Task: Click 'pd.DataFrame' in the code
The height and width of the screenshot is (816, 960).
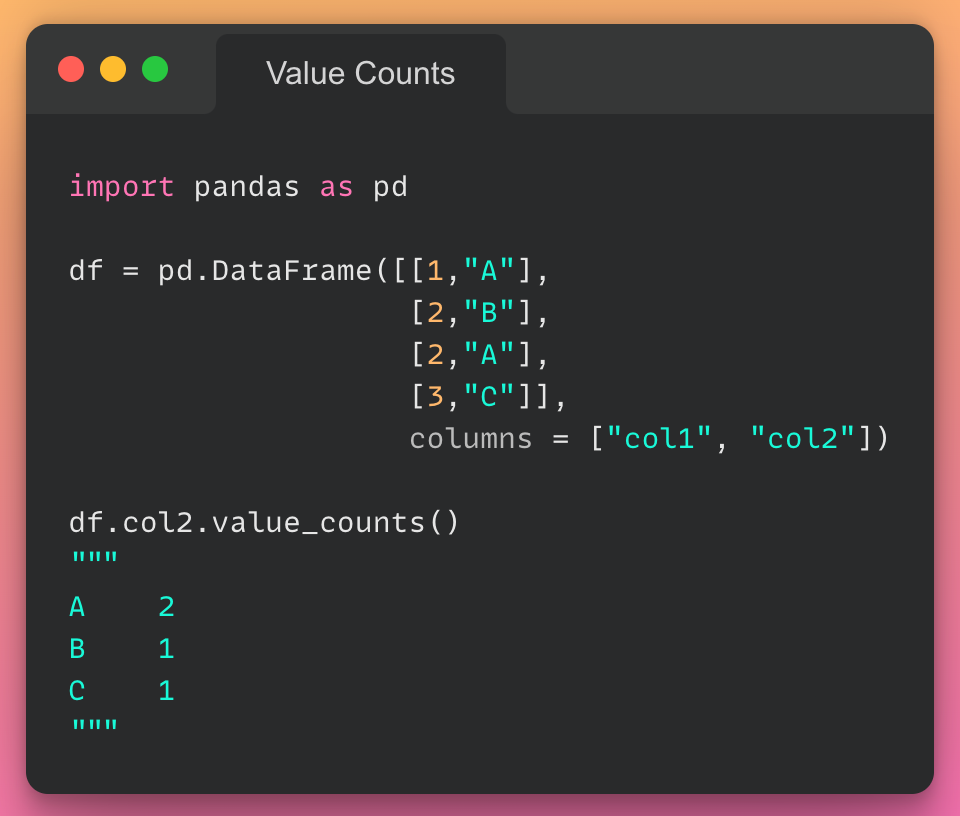Action: (264, 271)
